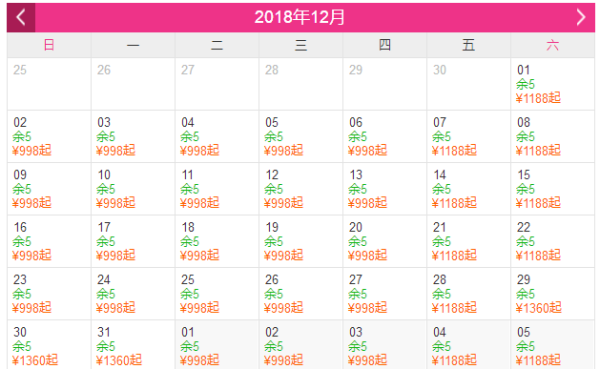Select December 31 priced ¥1360
Viewport: 600px width, 369px height.
(133, 345)
